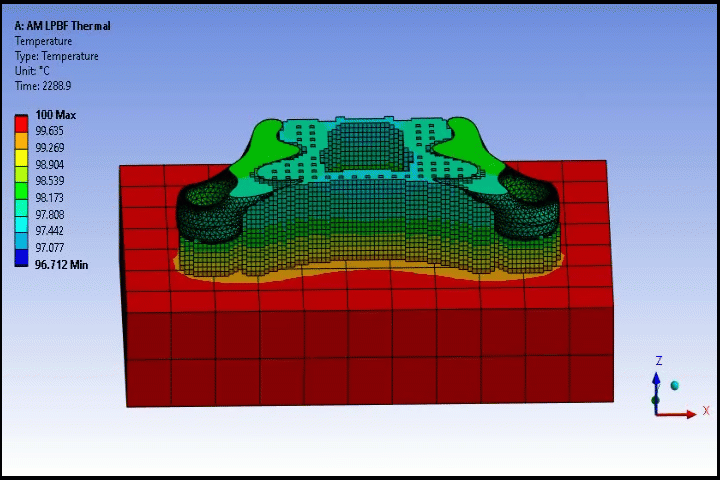Click the yellow 98.904 legend color band
The width and height of the screenshot is (720, 480).
click(21, 157)
